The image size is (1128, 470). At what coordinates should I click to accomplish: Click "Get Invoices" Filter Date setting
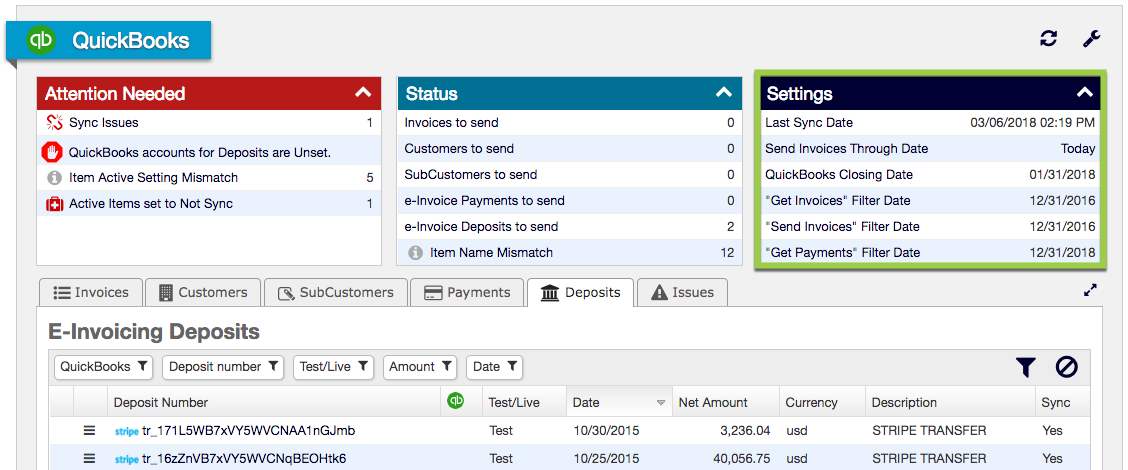(930, 201)
